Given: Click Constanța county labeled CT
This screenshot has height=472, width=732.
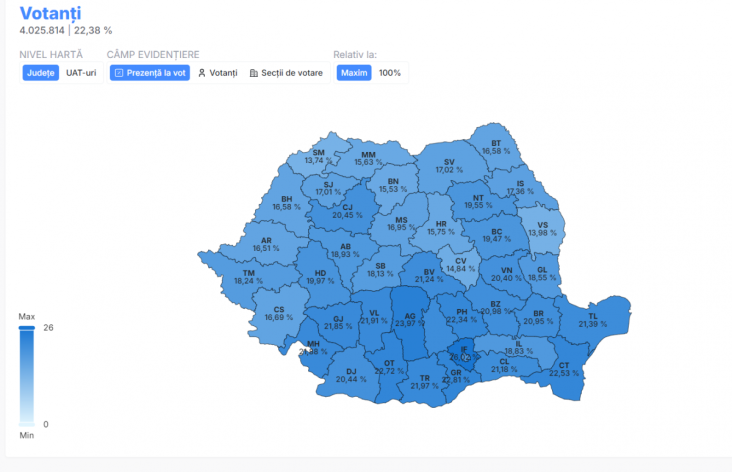Looking at the screenshot, I should (x=564, y=369).
